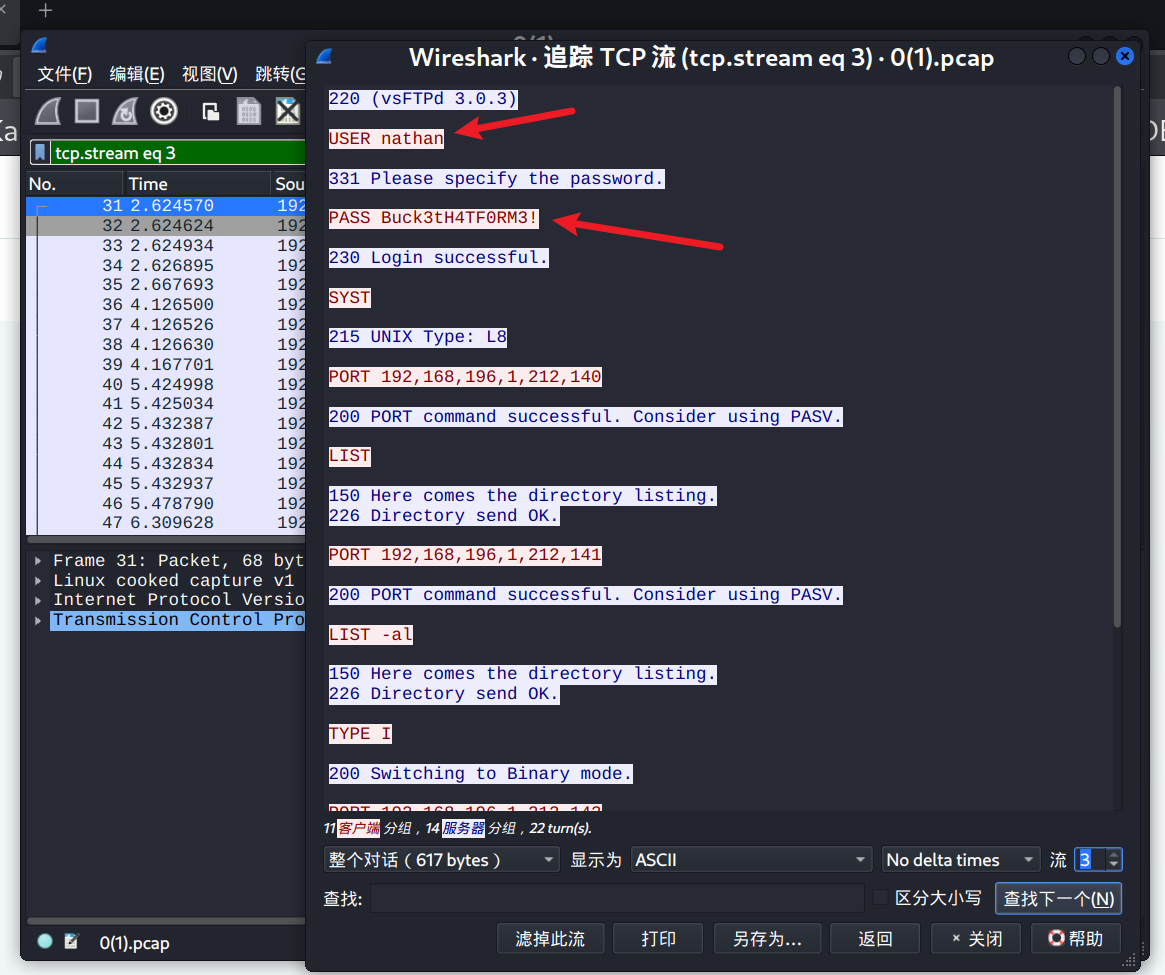Open capture options gear icon
This screenshot has height=975, width=1165.
[x=164, y=111]
